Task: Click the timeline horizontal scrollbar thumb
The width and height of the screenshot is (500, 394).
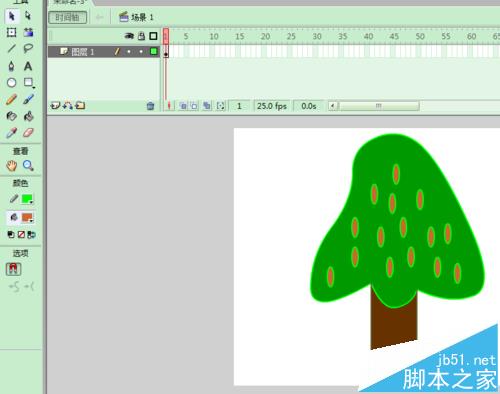Action: (379, 106)
